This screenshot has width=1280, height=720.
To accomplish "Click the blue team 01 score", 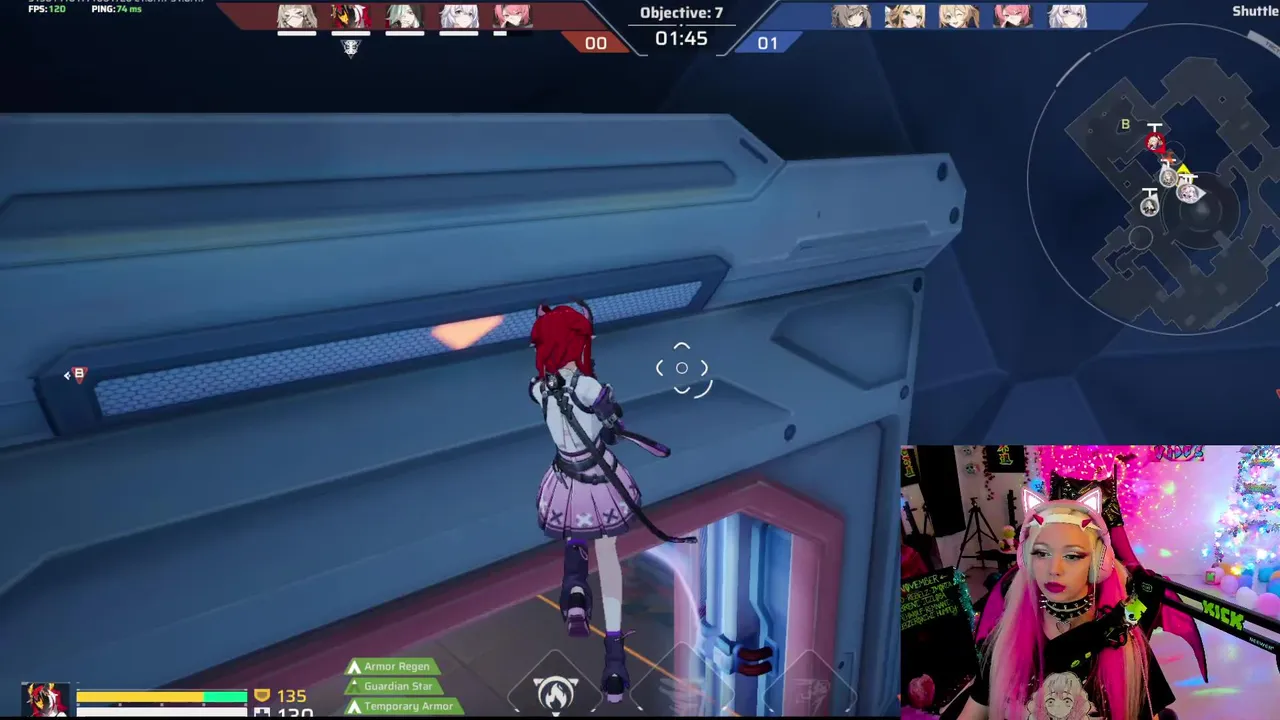I will tap(767, 43).
